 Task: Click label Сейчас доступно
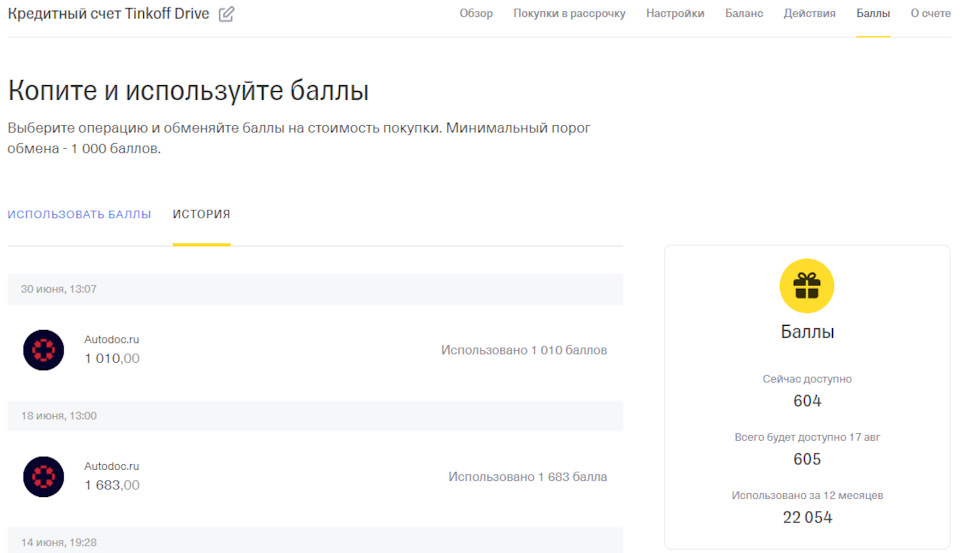coord(807,379)
